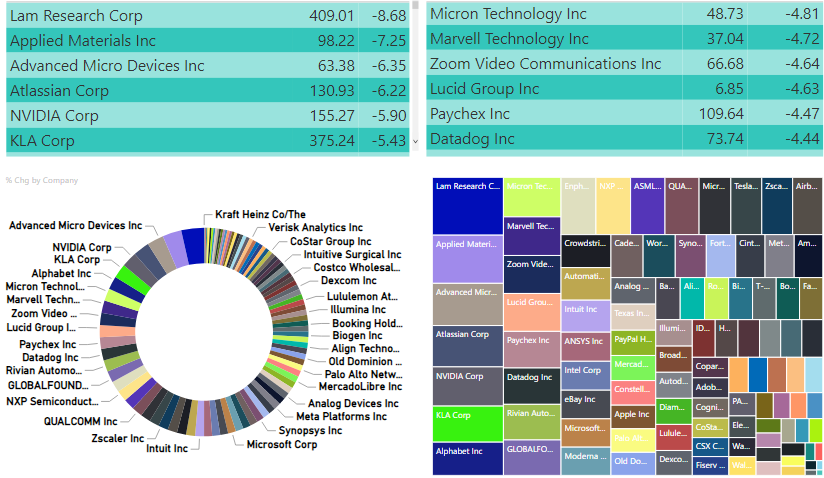Select the eBay Inc treemap tile
Viewport: 824px width, 478px height.
point(585,404)
